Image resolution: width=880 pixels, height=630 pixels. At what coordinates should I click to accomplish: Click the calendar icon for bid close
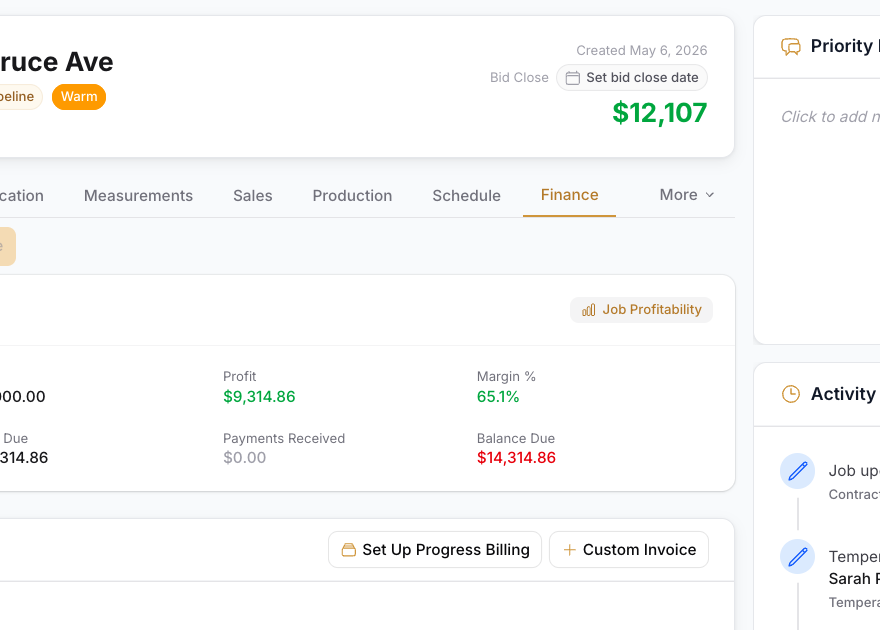tap(572, 78)
